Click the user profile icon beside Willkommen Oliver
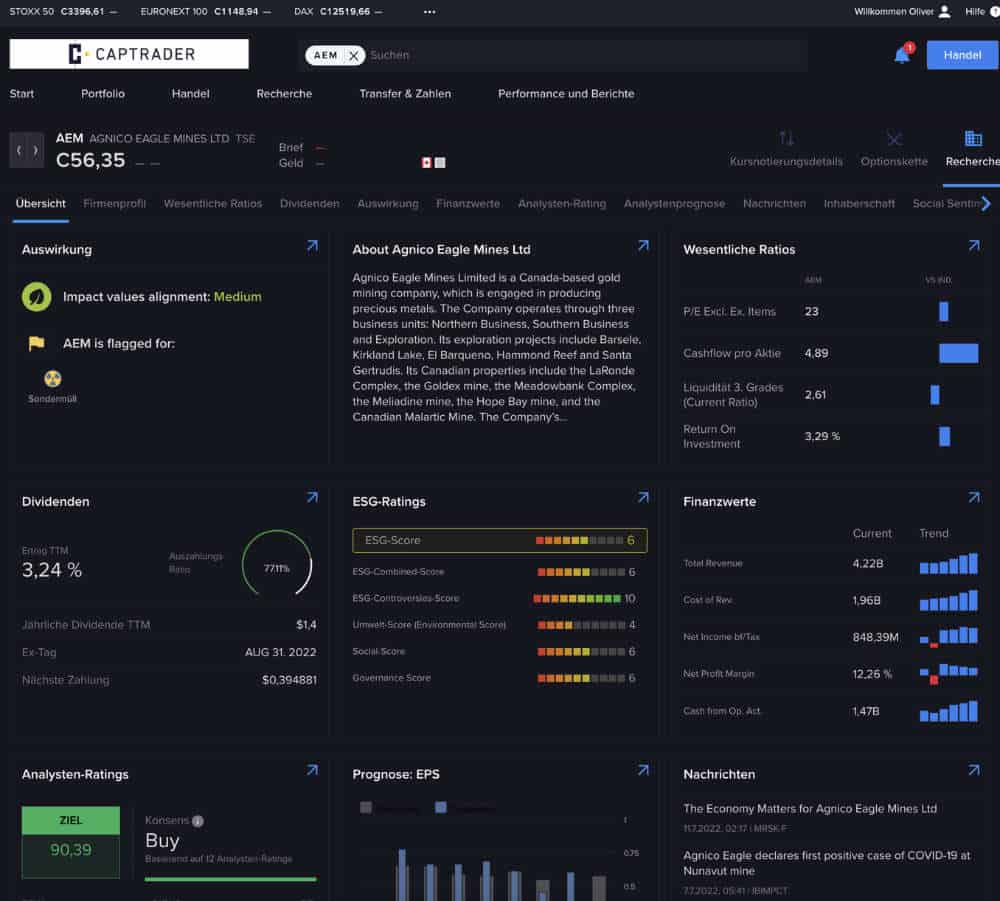This screenshot has width=1000, height=901. click(x=945, y=11)
